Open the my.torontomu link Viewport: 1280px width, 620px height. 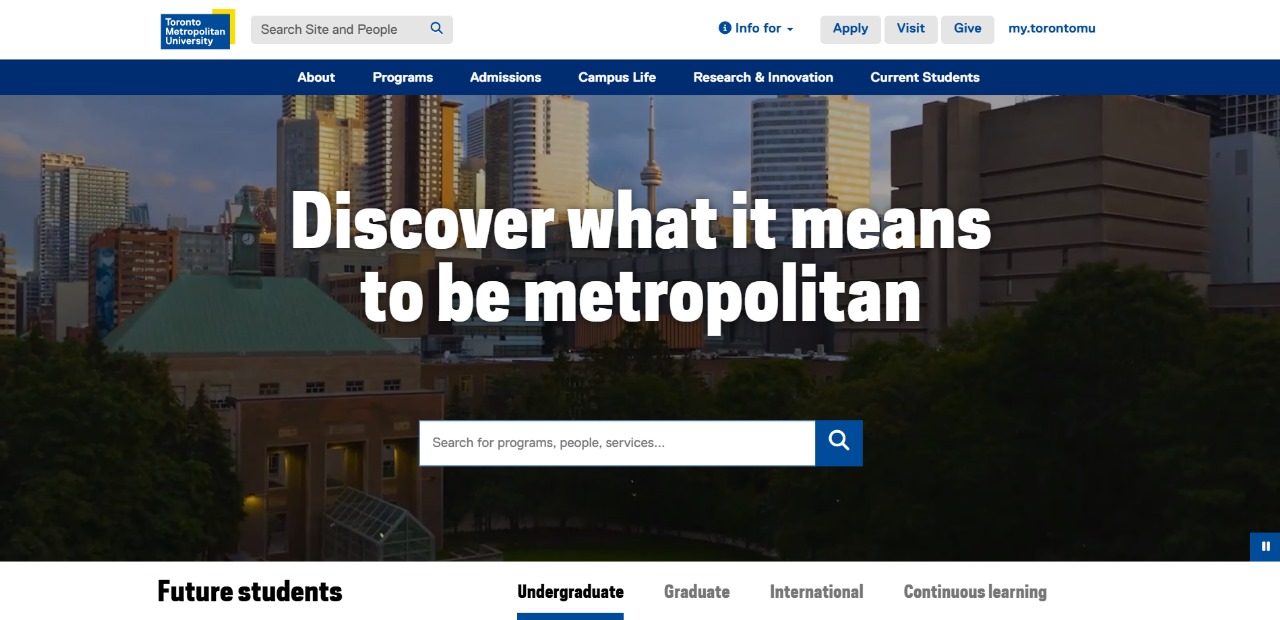(x=1052, y=29)
